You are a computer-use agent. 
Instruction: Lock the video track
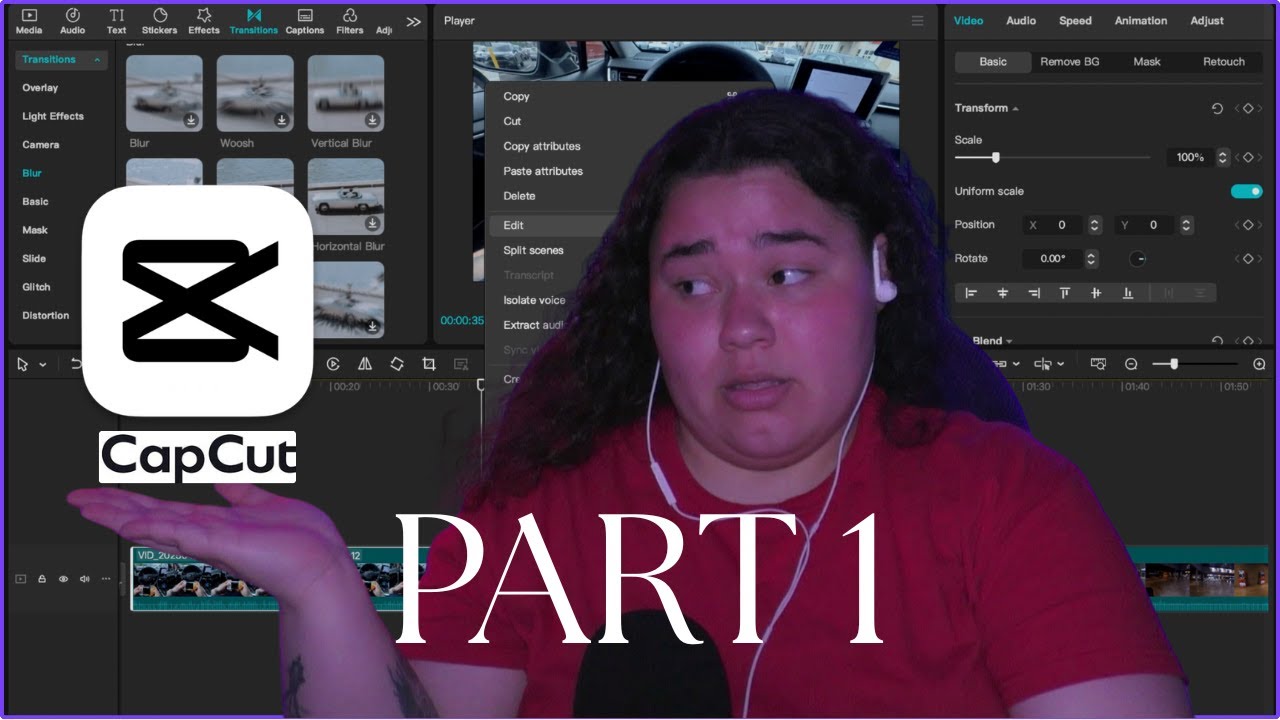(42, 579)
